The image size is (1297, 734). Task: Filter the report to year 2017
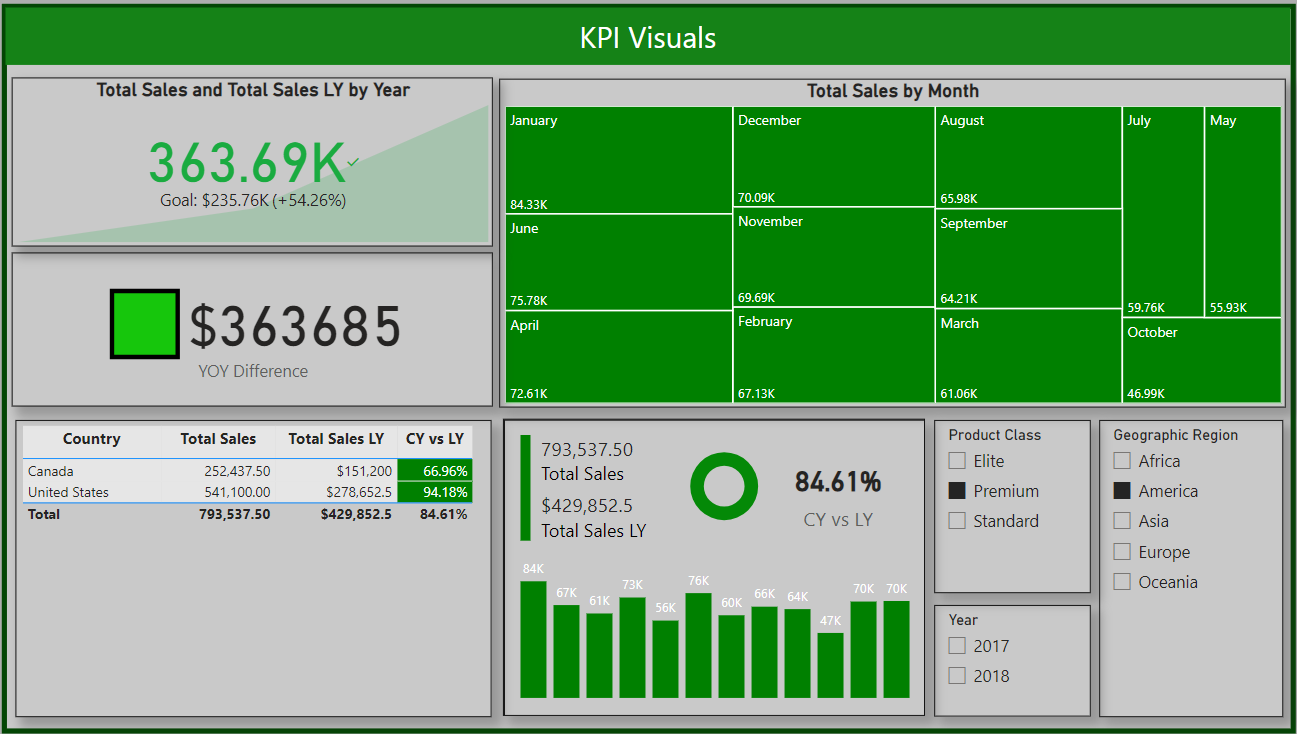[x=958, y=646]
